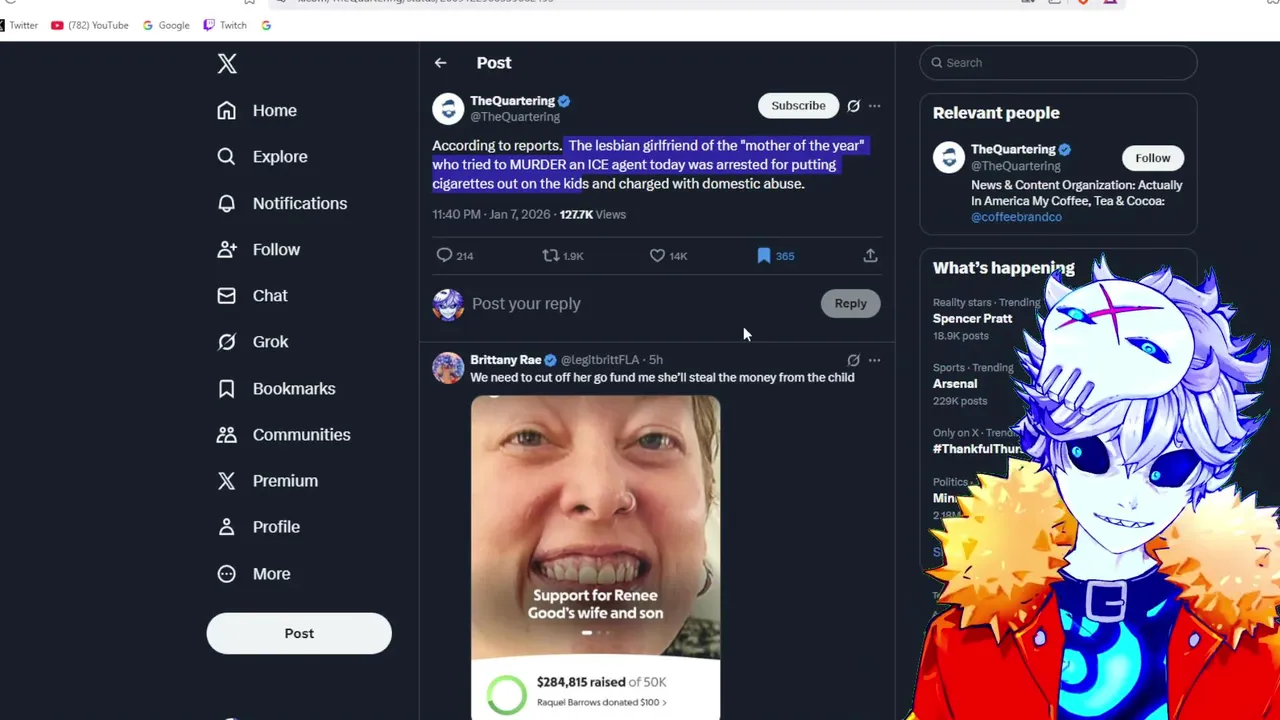Image resolution: width=1280 pixels, height=720 pixels.
Task: Open Notifications from the sidebar
Action: (x=282, y=203)
